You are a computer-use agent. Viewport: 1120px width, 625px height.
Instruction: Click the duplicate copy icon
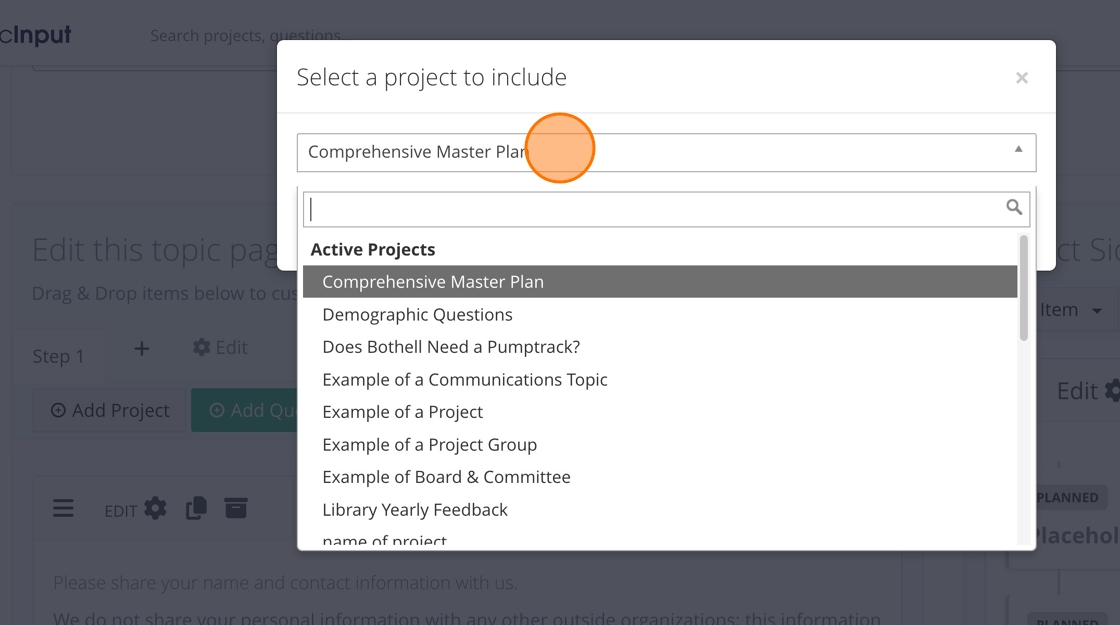196,508
